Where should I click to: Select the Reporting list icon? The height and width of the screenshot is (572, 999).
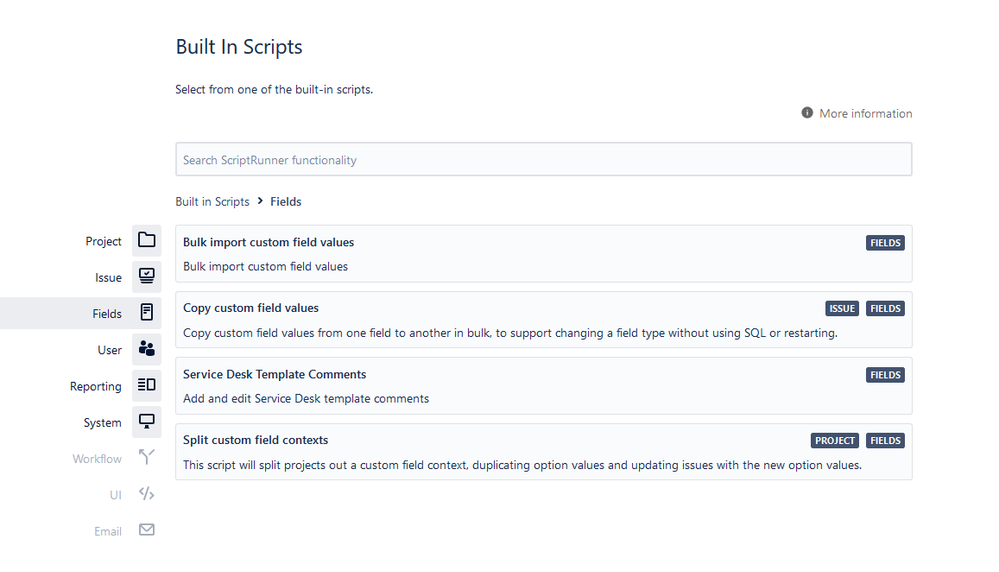147,385
